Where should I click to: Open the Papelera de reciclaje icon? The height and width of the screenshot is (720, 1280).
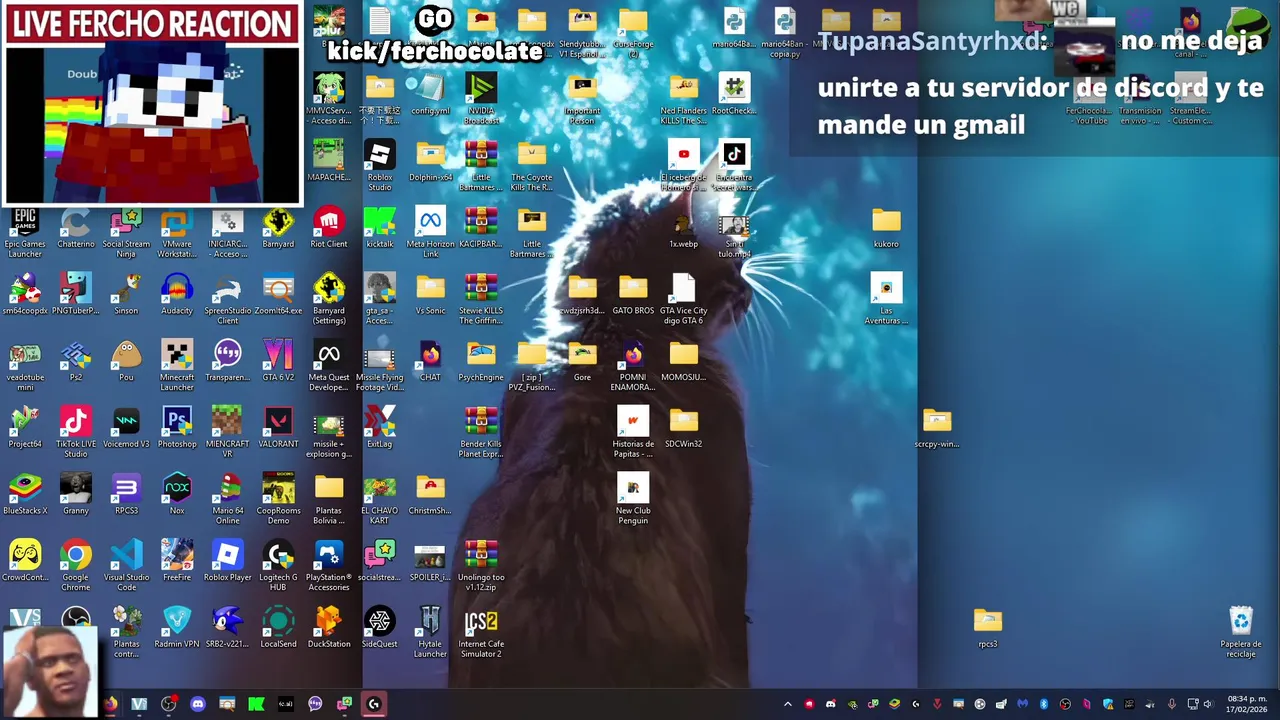(1241, 632)
